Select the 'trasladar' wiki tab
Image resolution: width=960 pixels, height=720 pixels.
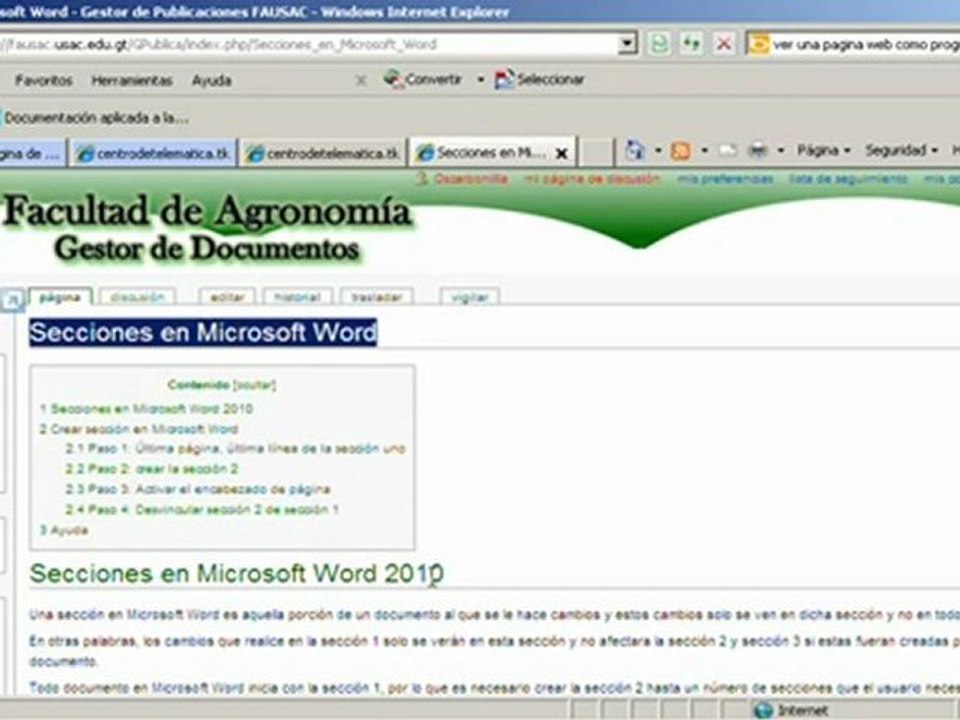377,298
